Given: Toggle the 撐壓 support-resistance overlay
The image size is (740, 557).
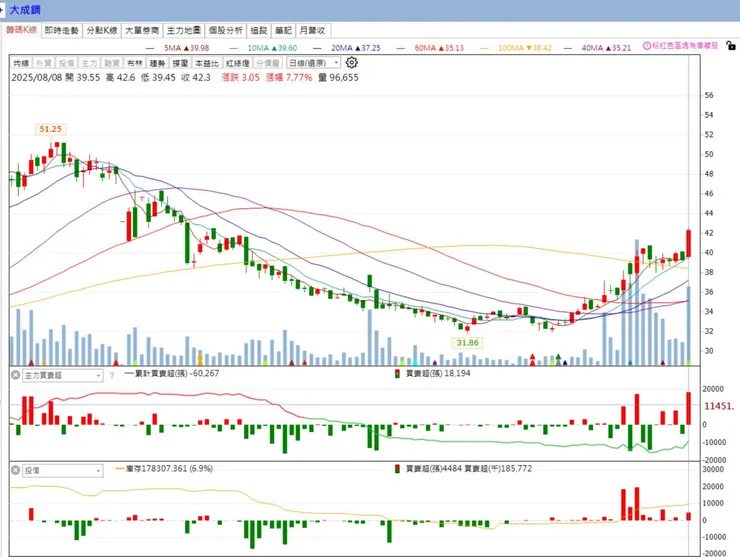Looking at the screenshot, I should (180, 63).
